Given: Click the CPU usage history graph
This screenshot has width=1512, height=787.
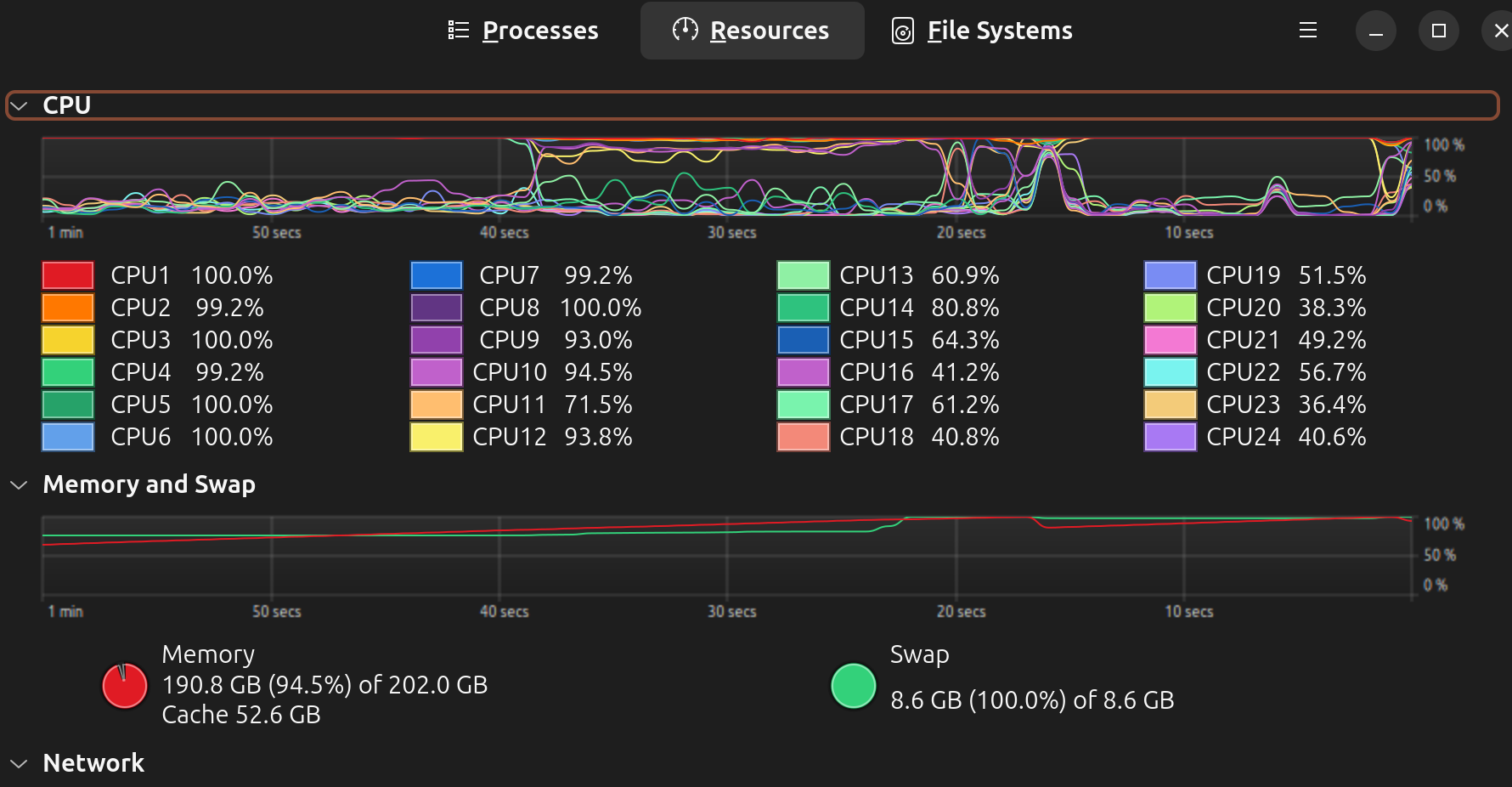Looking at the screenshot, I should click(x=726, y=177).
